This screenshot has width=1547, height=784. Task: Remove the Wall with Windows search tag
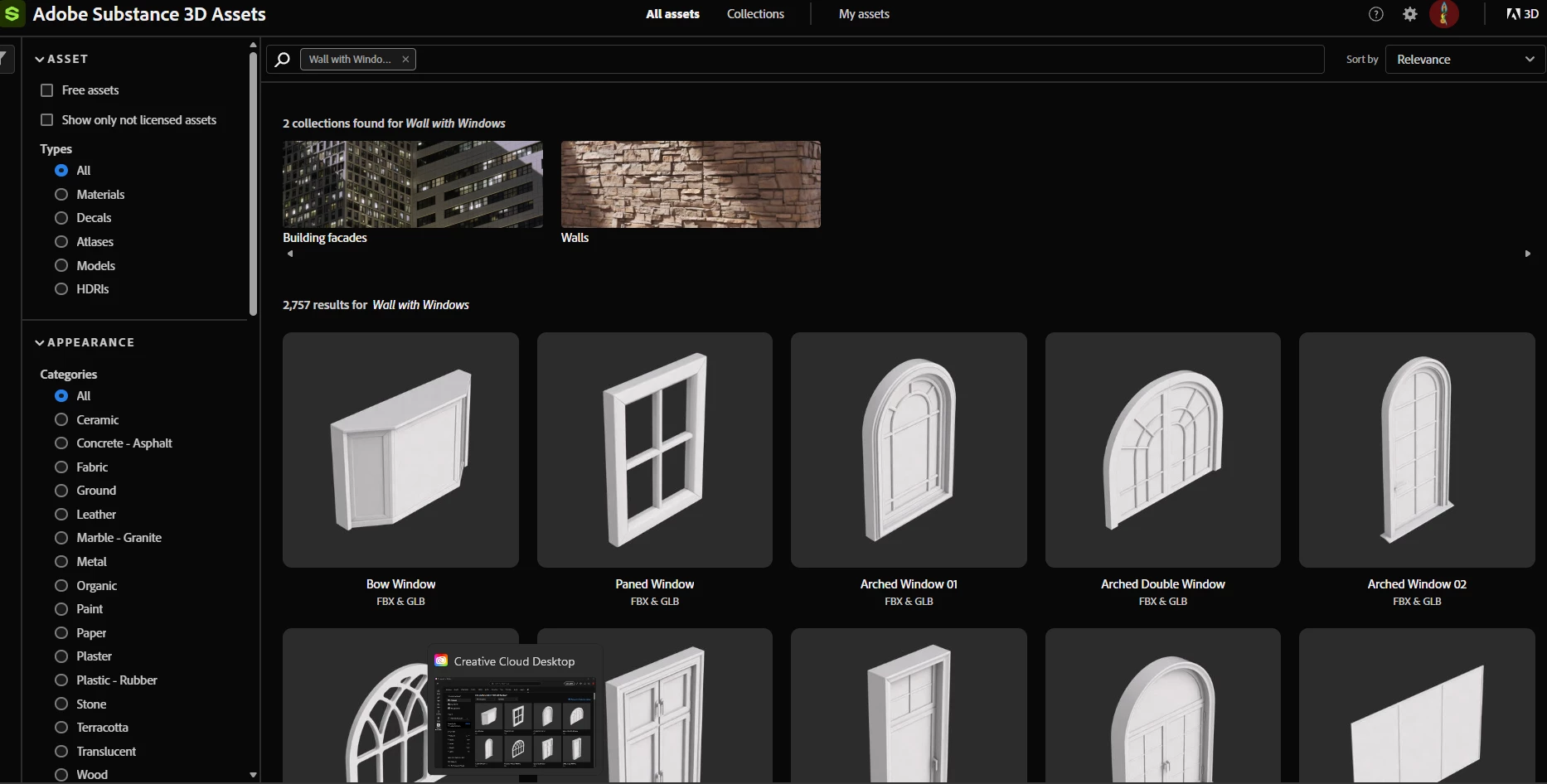[405, 60]
